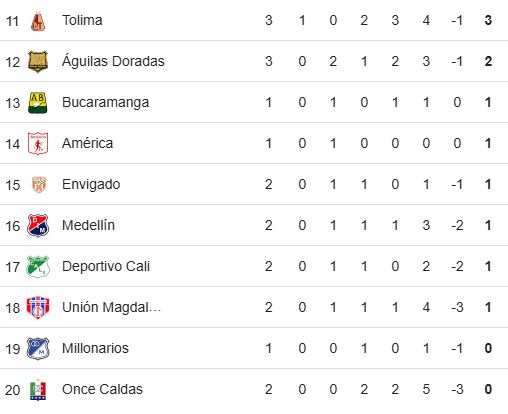Open the Medellín team name link
This screenshot has height=414, width=508.
[x=88, y=225]
